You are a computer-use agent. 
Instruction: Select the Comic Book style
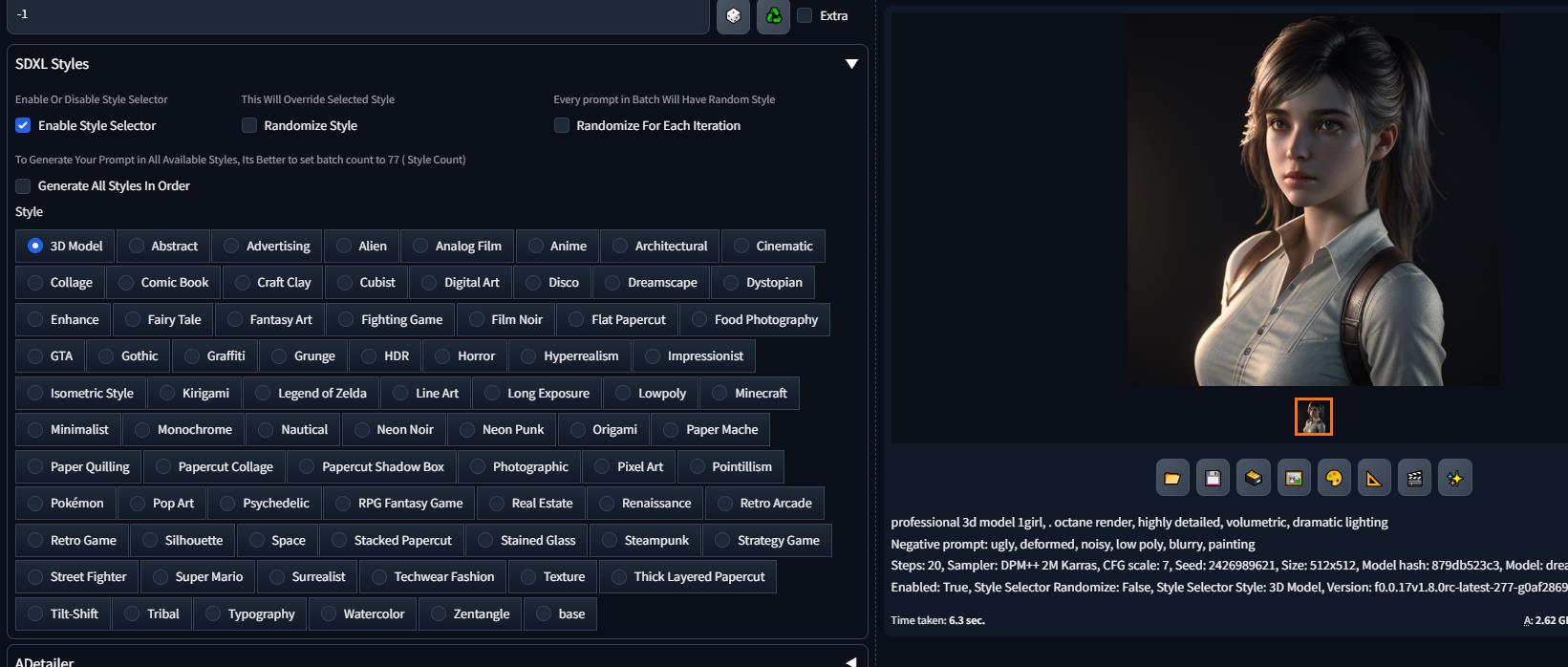[x=163, y=282]
